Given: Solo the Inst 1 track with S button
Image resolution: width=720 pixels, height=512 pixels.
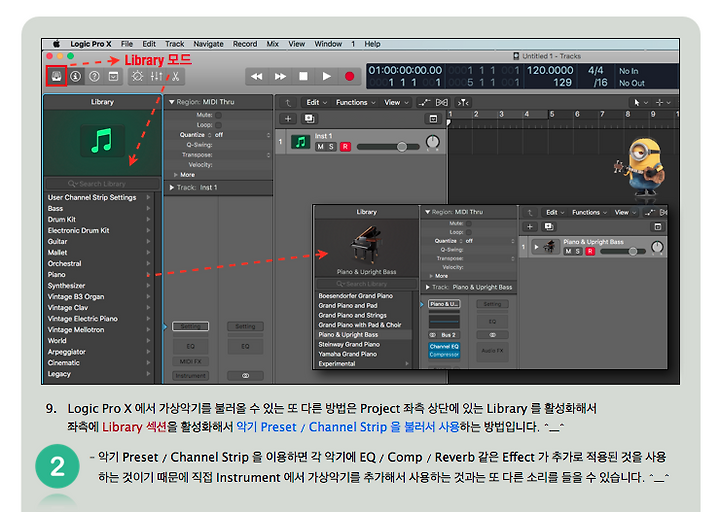Looking at the screenshot, I should [x=331, y=146].
